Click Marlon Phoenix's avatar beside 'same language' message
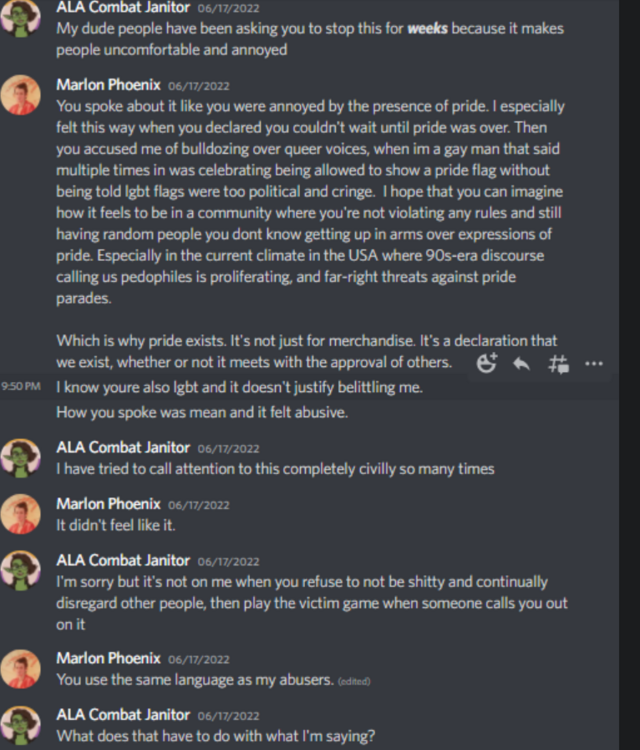Image resolution: width=640 pixels, height=750 pixels. (20, 668)
